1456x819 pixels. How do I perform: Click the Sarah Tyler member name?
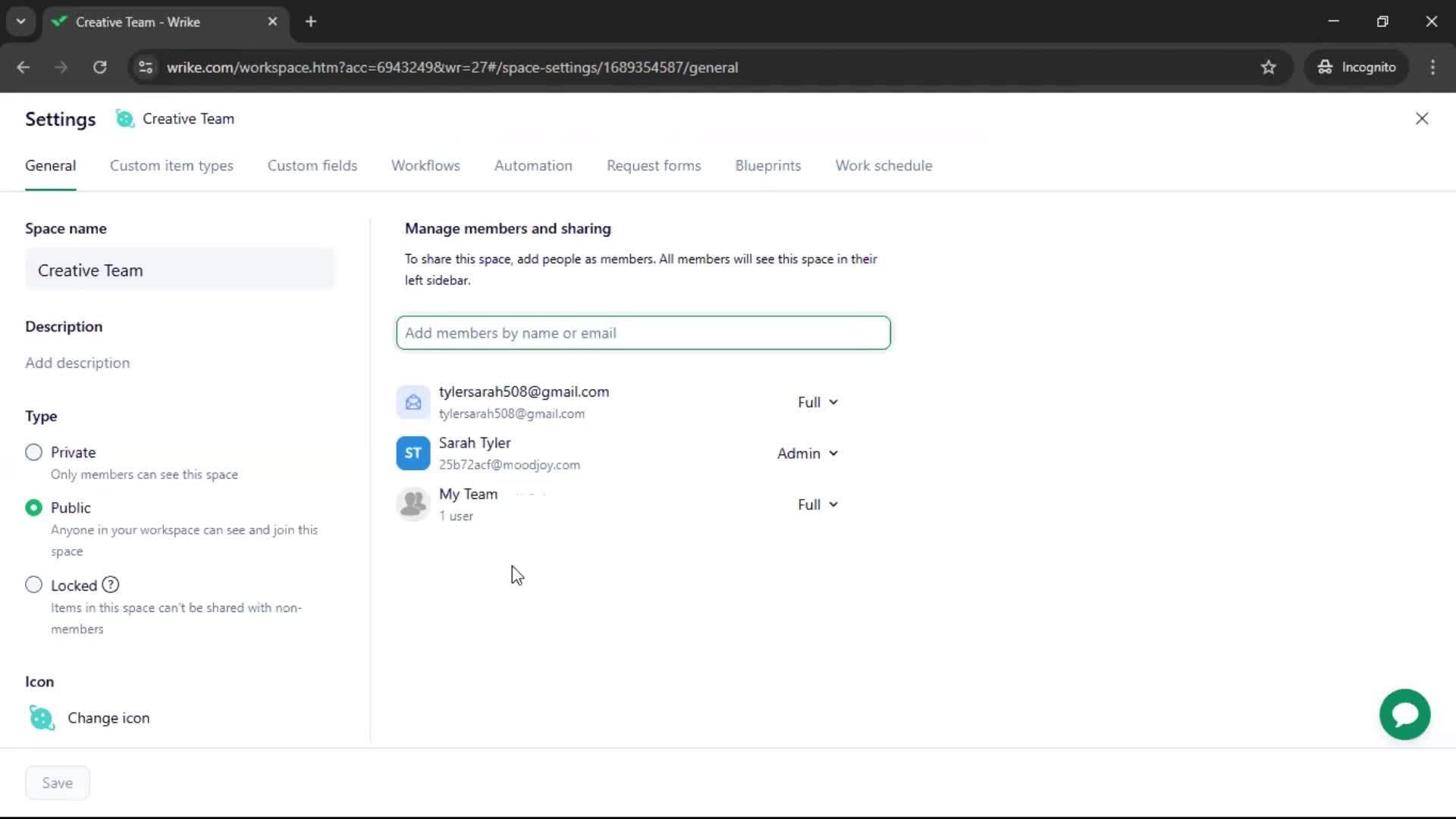[x=475, y=443]
